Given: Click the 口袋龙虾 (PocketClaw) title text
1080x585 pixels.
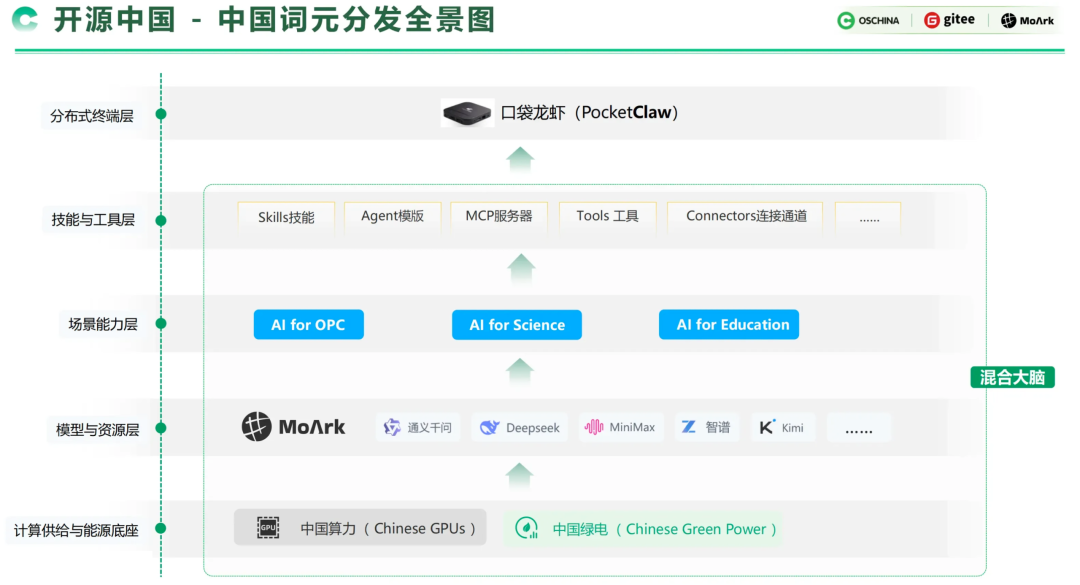Looking at the screenshot, I should point(590,112).
